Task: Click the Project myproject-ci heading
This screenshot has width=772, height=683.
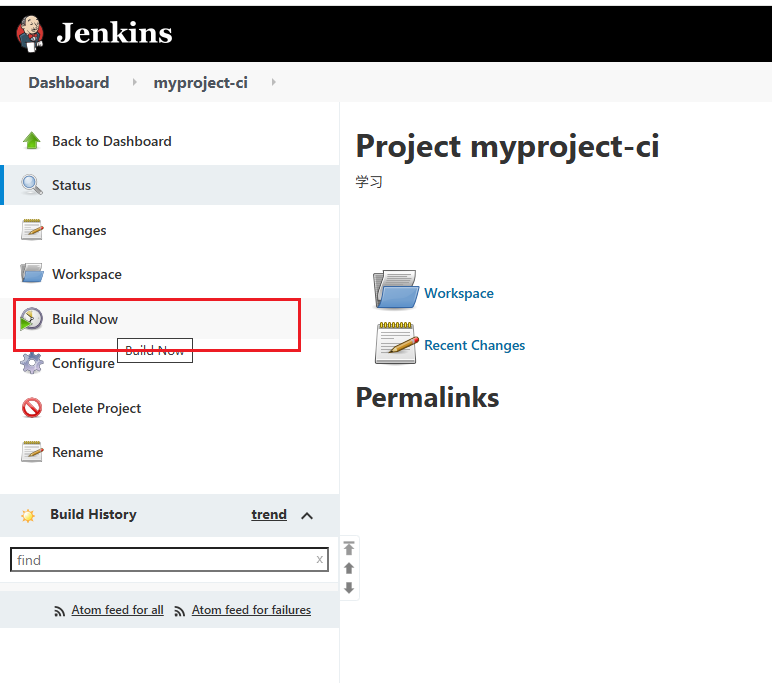Action: (507, 147)
